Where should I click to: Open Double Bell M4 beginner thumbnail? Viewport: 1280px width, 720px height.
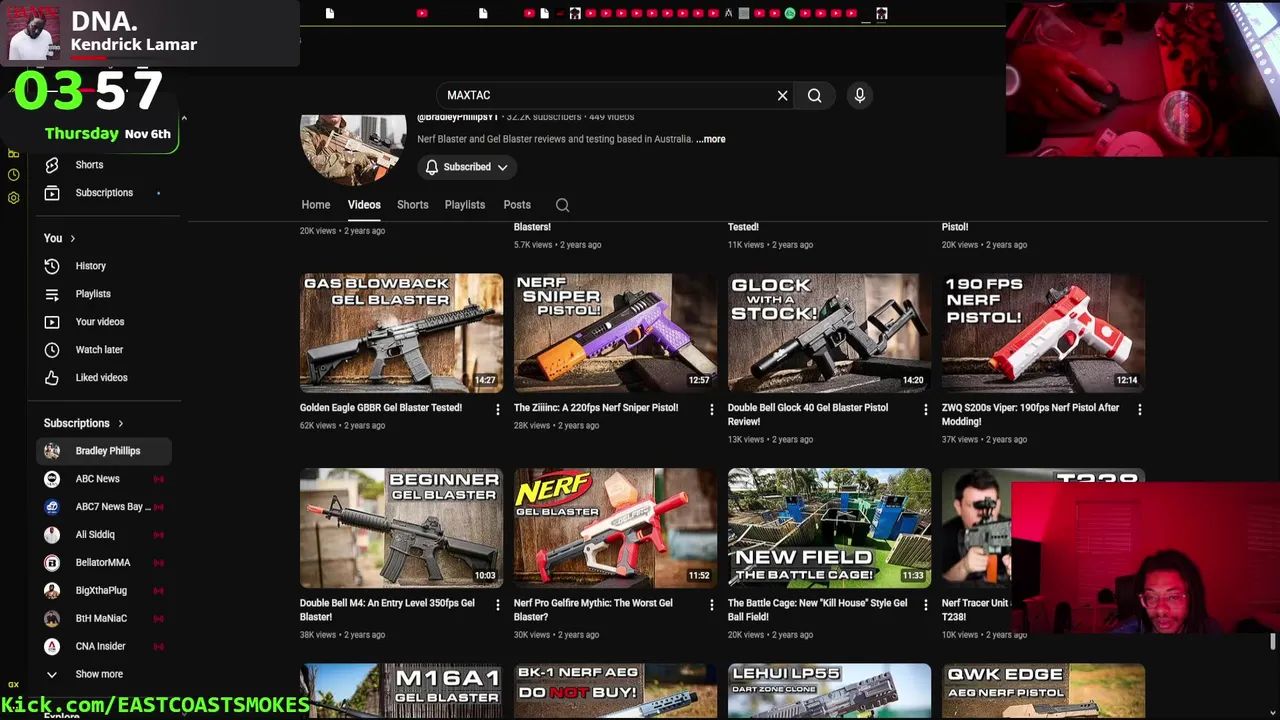401,527
